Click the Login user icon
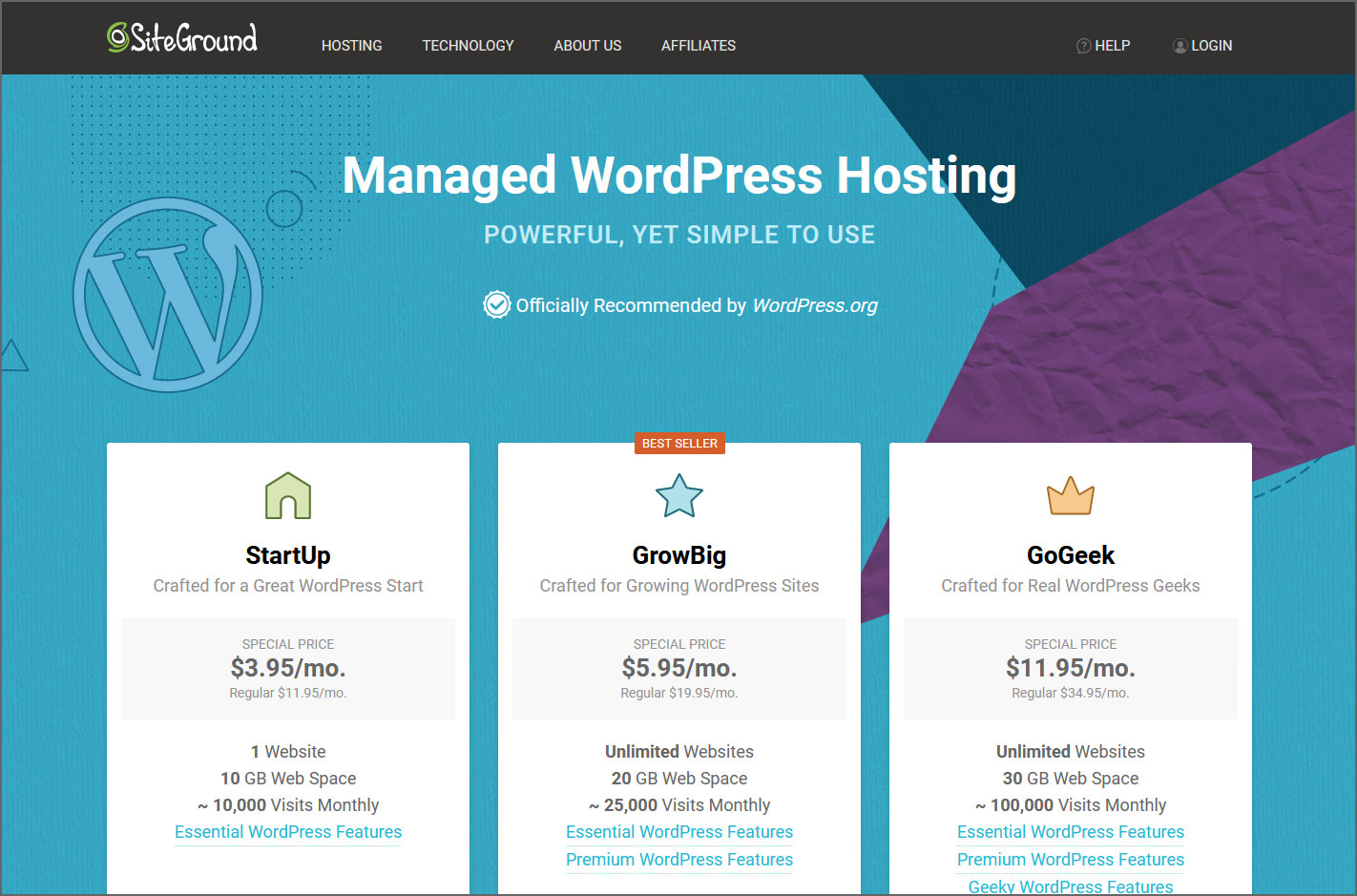Image resolution: width=1357 pixels, height=896 pixels. 1180,46
